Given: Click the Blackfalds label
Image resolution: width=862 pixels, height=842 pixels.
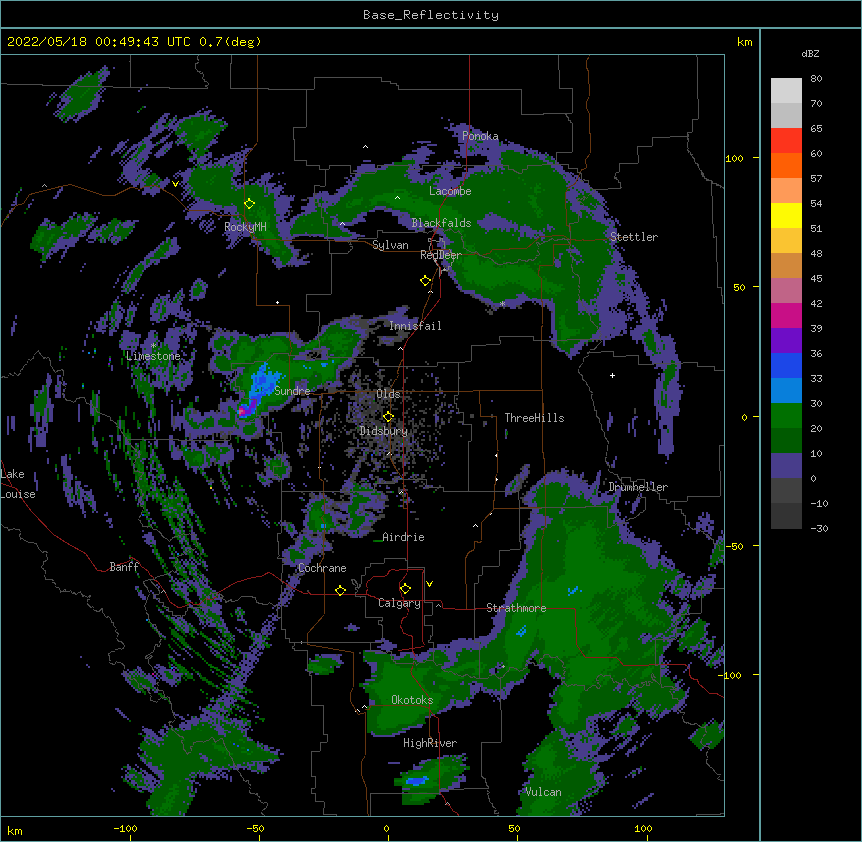Looking at the screenshot, I should click(441, 223).
